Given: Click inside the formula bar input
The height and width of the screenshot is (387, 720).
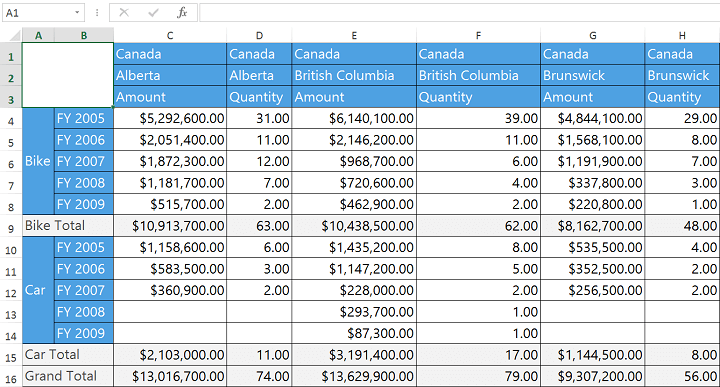Looking at the screenshot, I should pos(459,12).
